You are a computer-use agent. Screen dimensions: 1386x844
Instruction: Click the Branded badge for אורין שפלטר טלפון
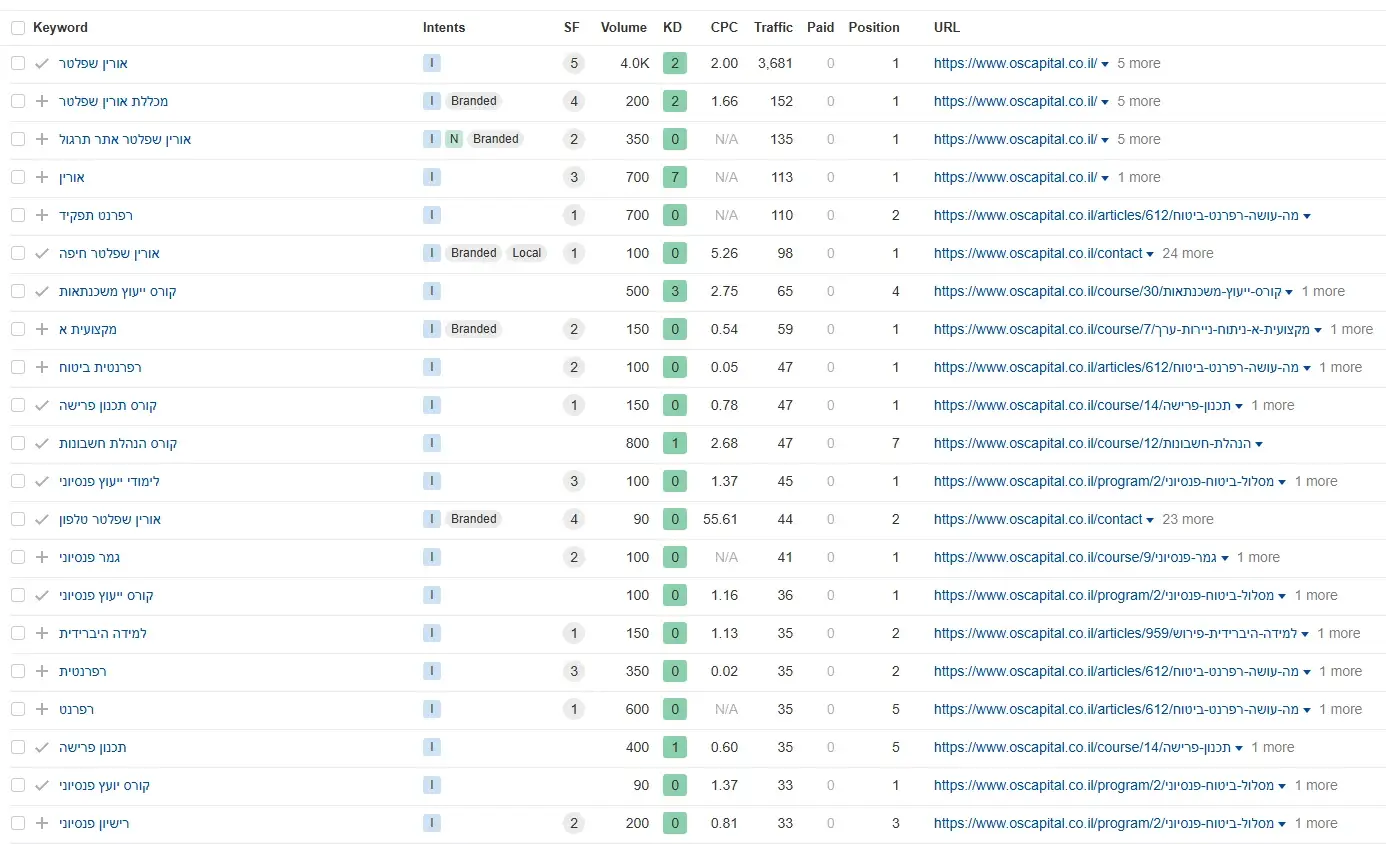pos(474,519)
